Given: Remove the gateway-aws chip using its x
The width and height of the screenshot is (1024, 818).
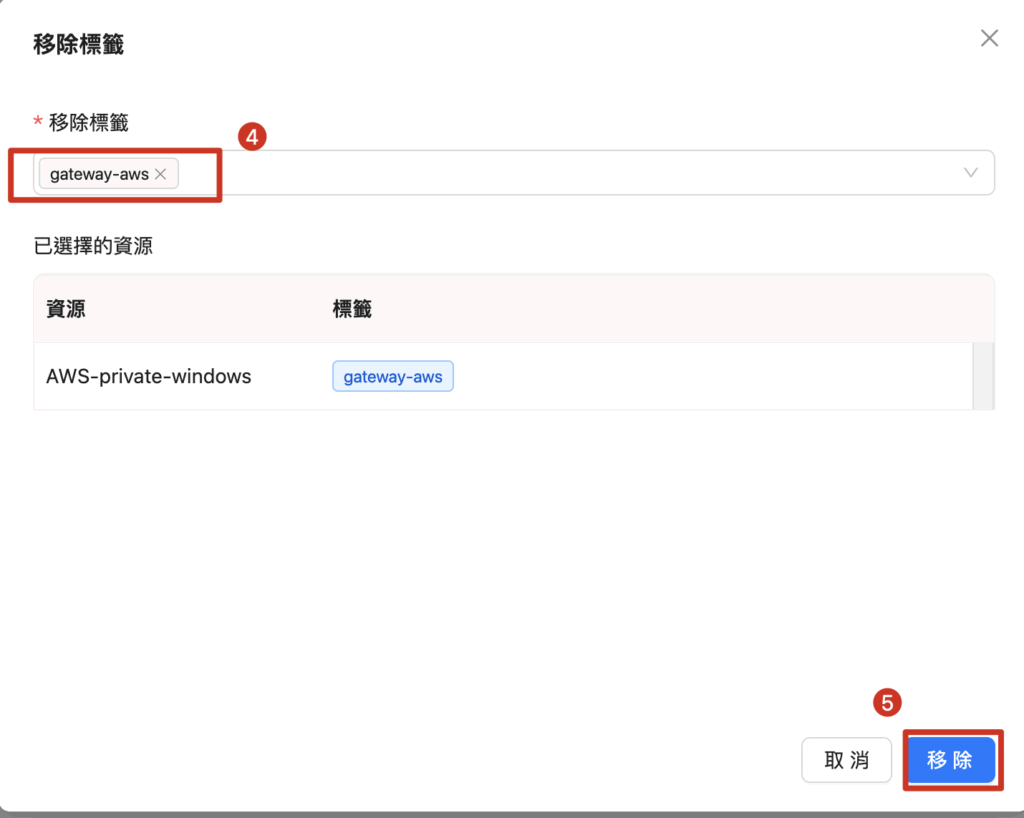Looking at the screenshot, I should tap(160, 174).
